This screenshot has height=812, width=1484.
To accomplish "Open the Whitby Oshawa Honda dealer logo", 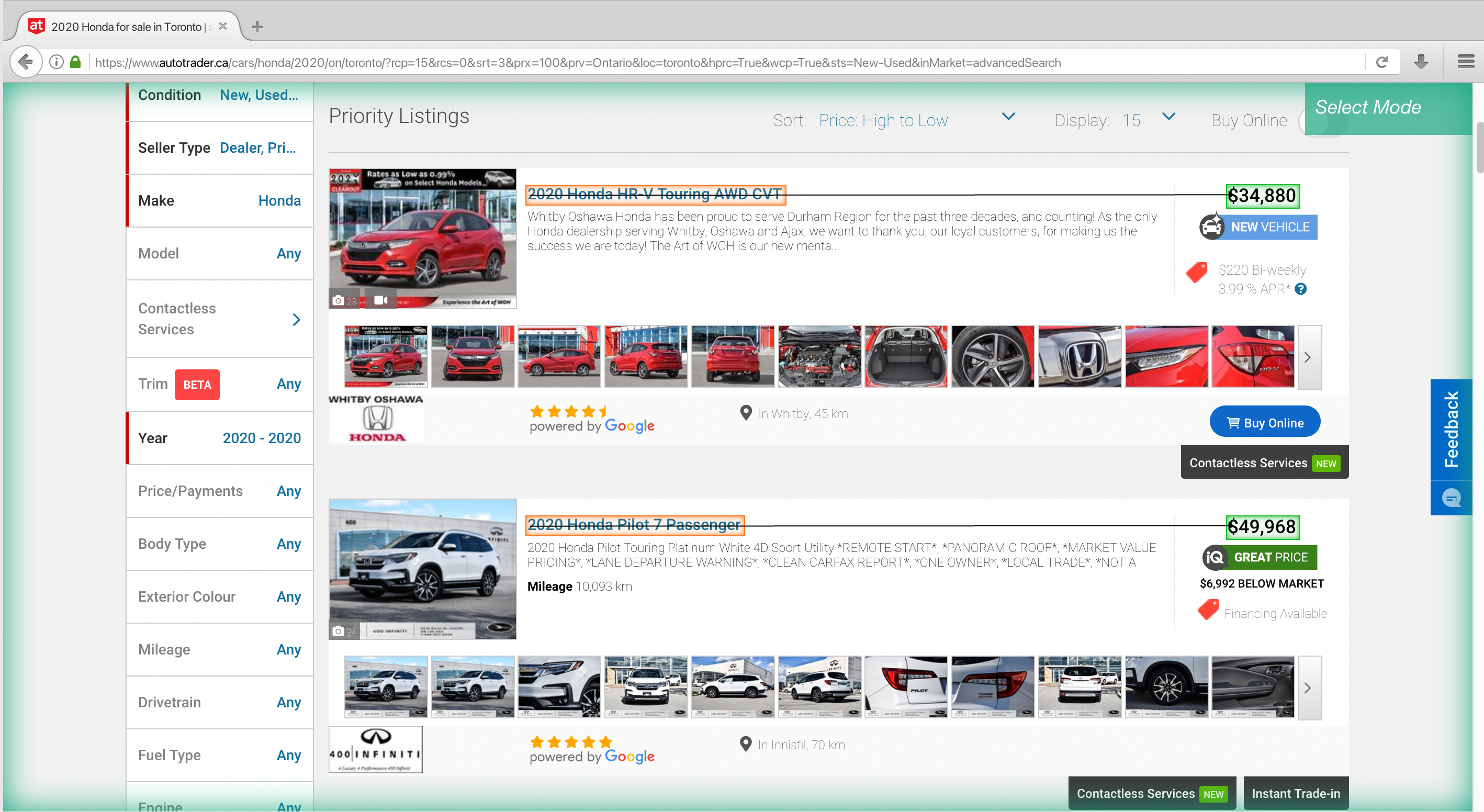I will (x=376, y=419).
